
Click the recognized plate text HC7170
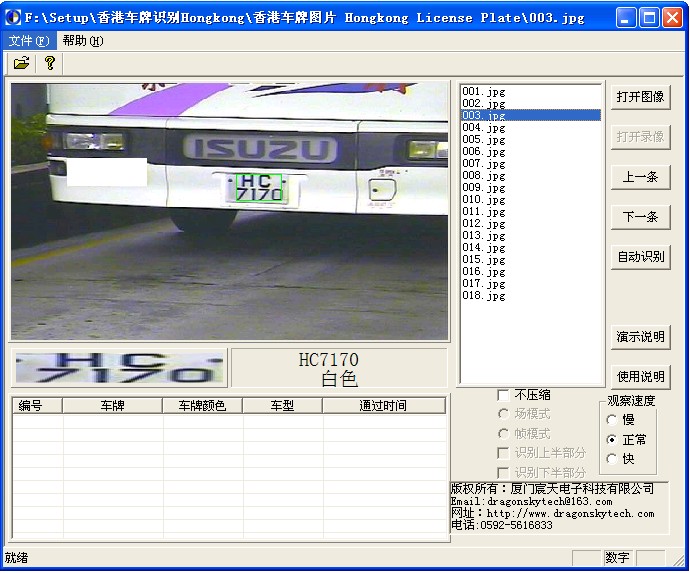(x=329, y=360)
